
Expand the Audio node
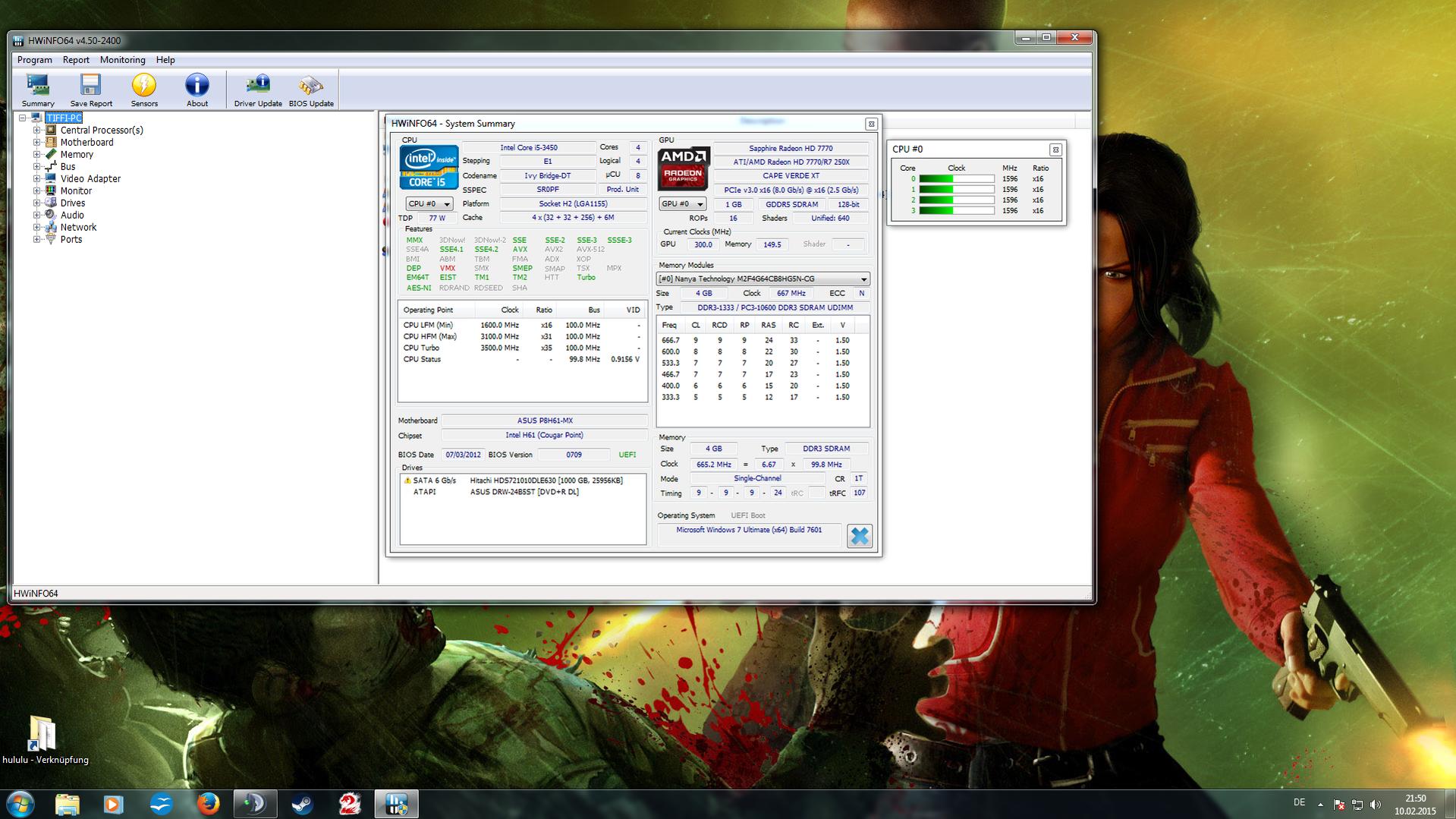[36, 215]
